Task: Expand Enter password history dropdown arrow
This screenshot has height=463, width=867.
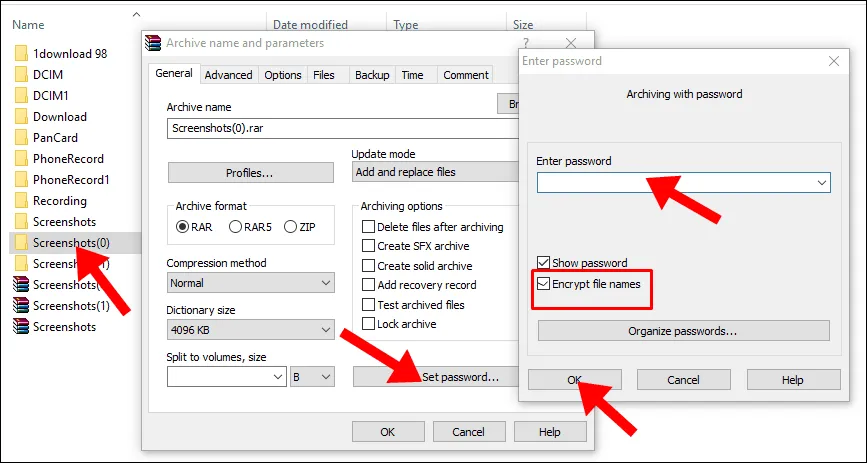Action: point(822,183)
